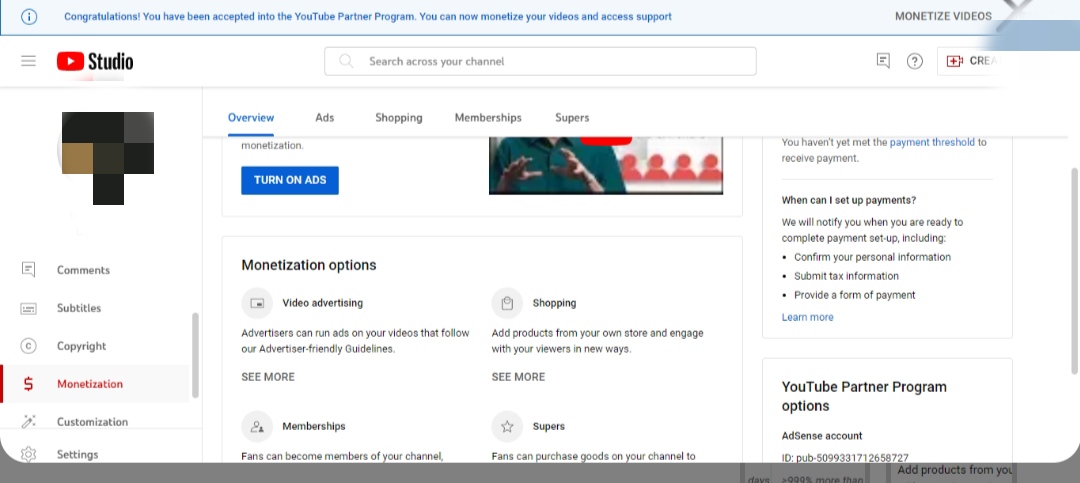Click the Customization wand icon

pyautogui.click(x=28, y=421)
